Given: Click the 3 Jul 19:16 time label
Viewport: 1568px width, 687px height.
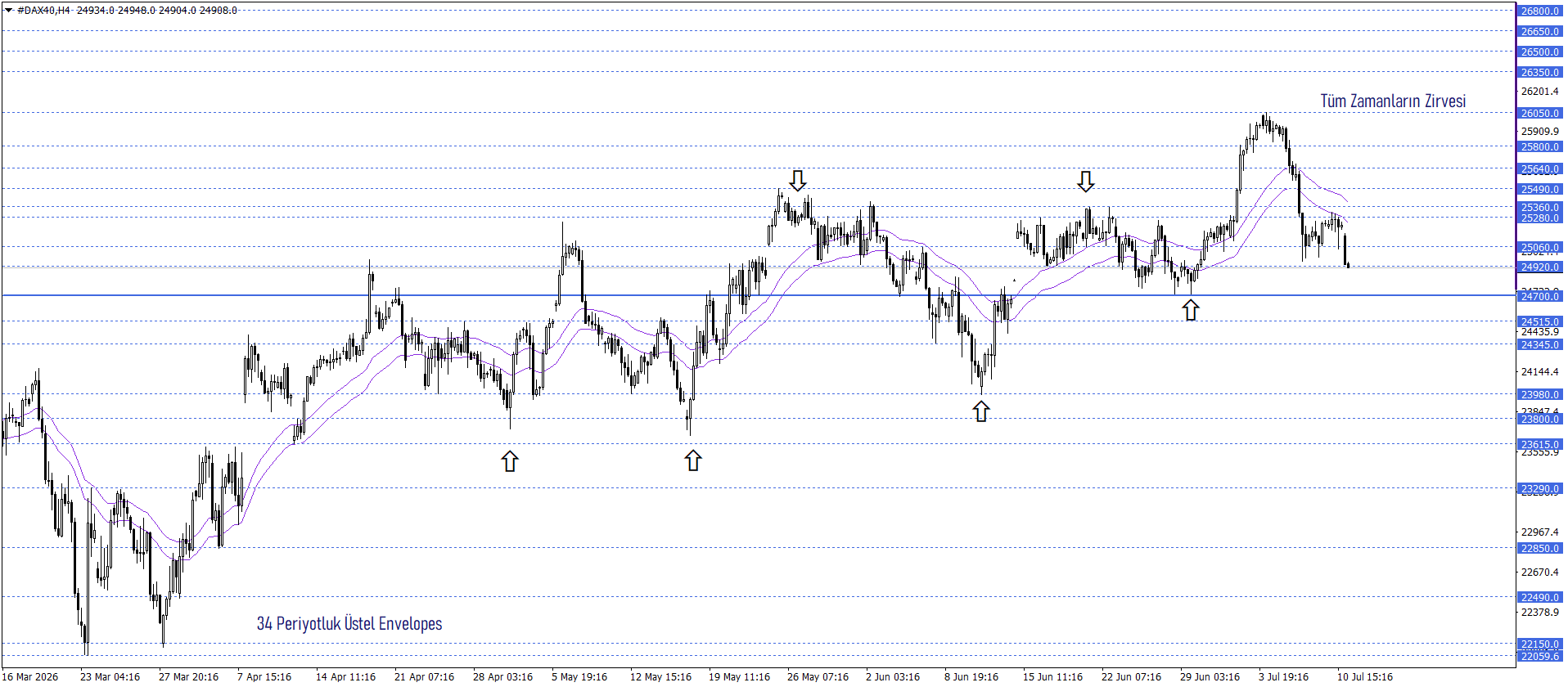Looking at the screenshot, I should [x=1284, y=677].
